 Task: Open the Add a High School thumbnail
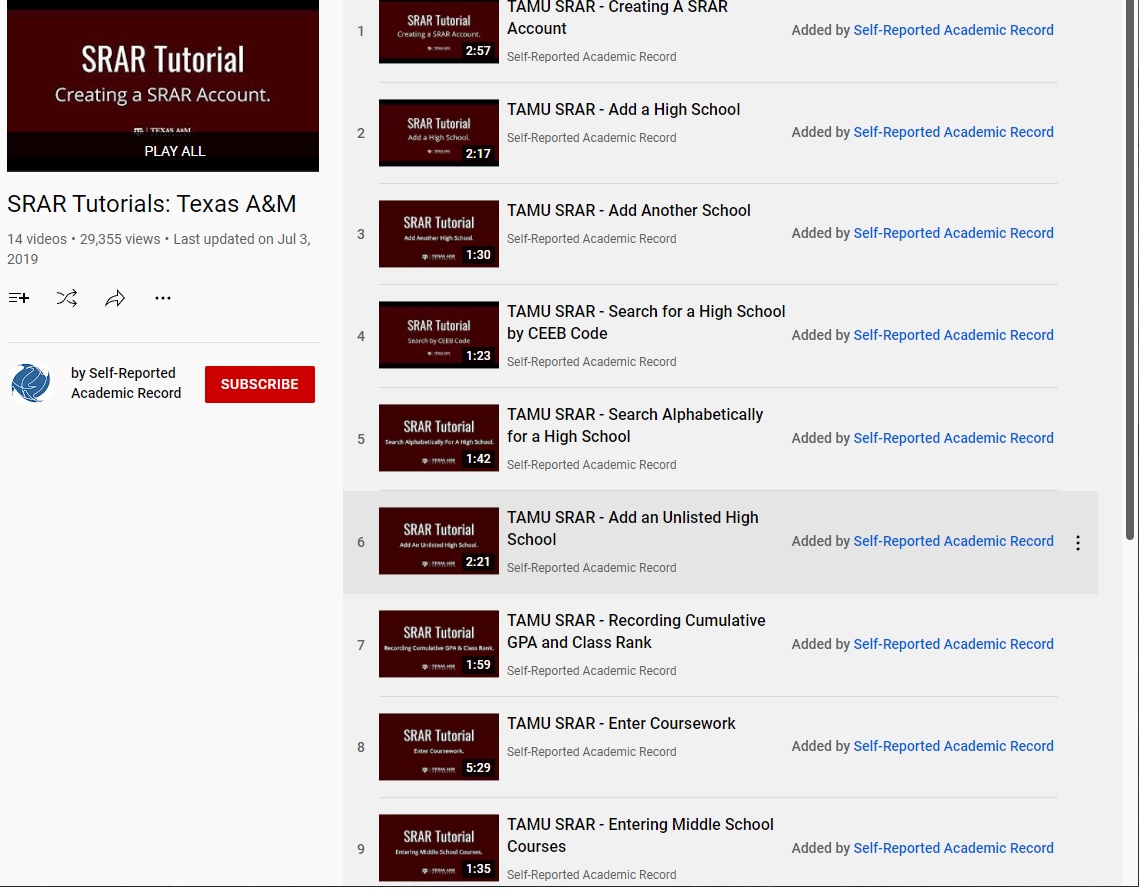point(439,133)
